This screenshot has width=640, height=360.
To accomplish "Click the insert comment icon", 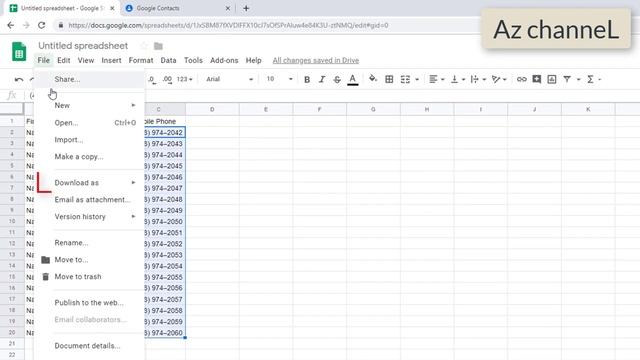I will (x=536, y=79).
